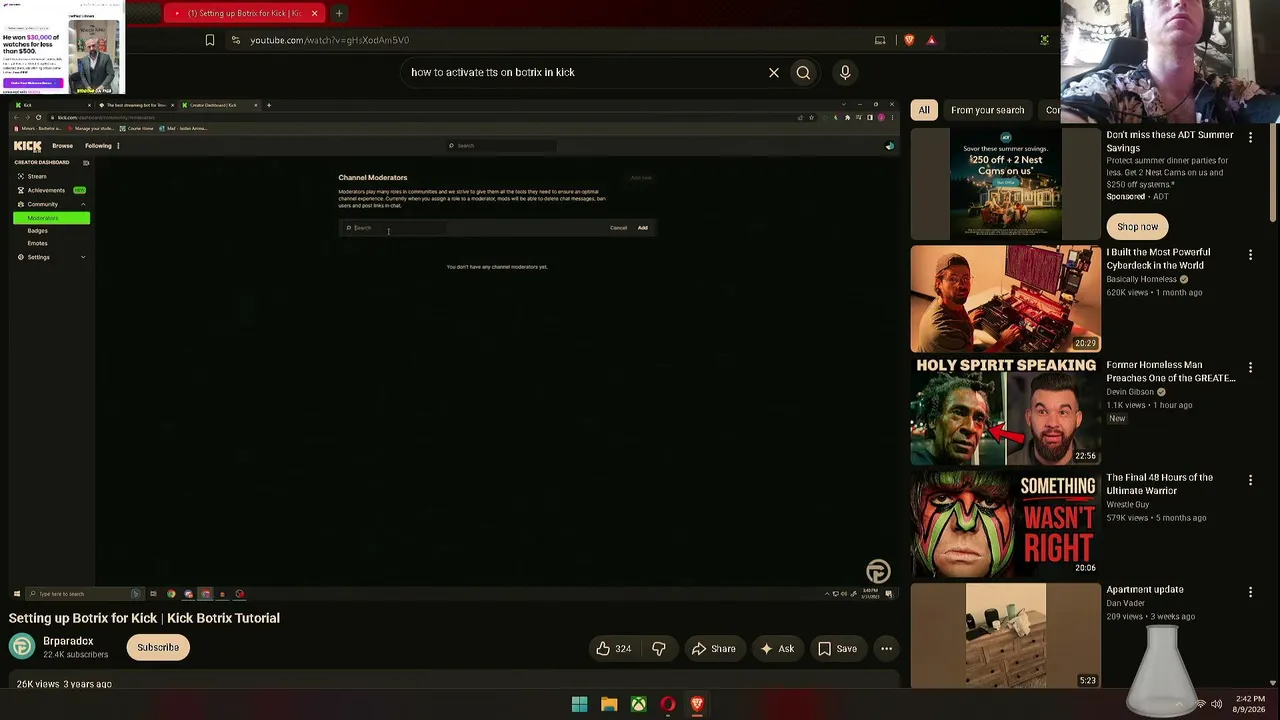Click Add in the Channel Moderators panel

643,228
